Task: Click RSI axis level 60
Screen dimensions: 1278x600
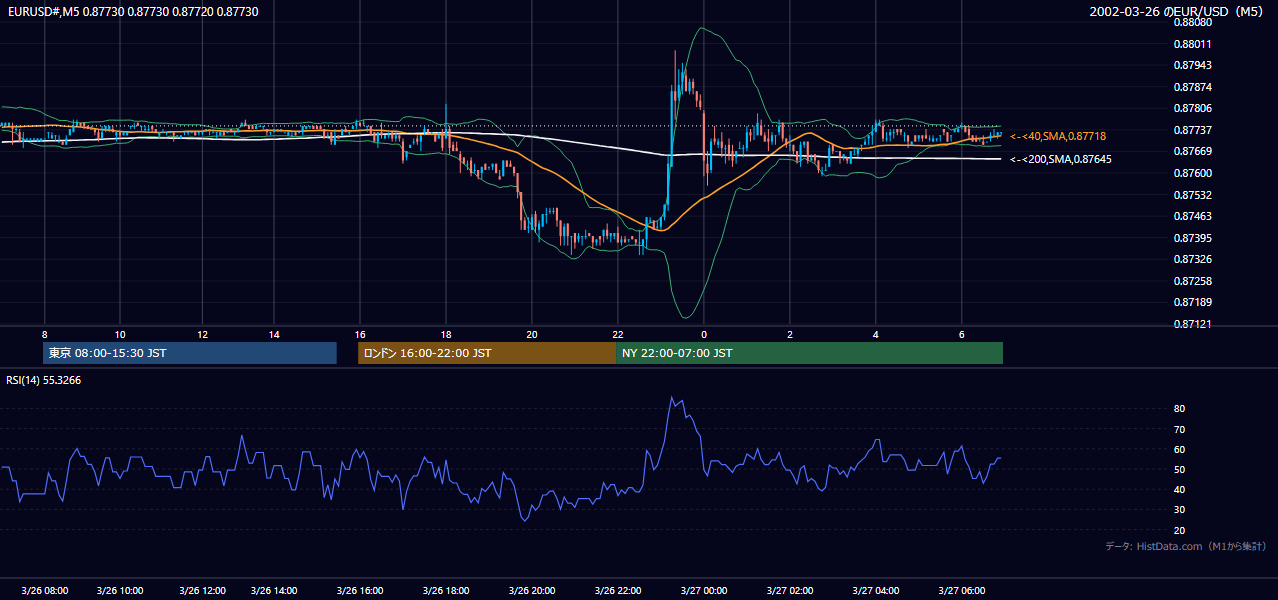Action: pos(1180,449)
